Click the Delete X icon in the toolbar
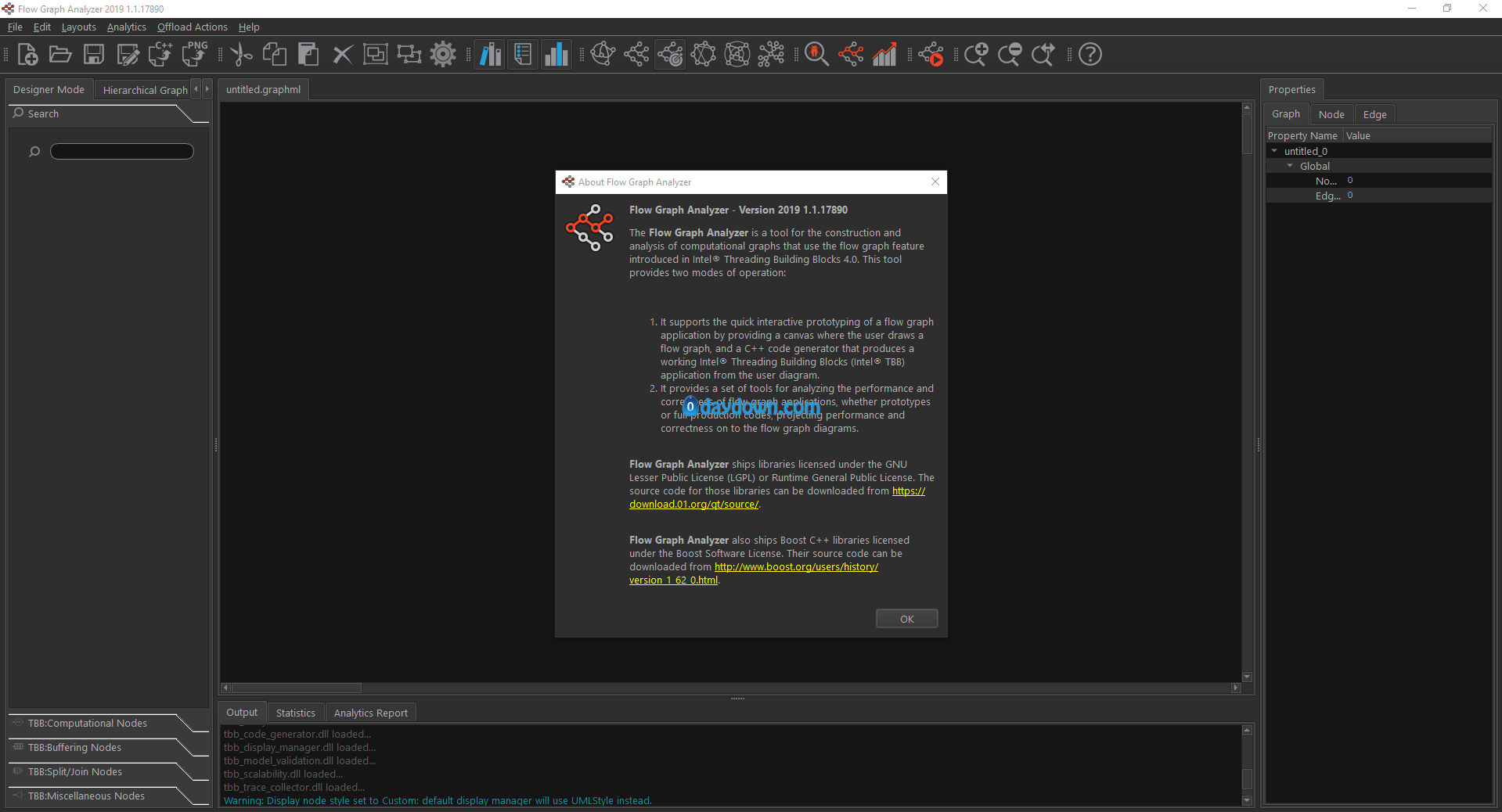 (342, 55)
